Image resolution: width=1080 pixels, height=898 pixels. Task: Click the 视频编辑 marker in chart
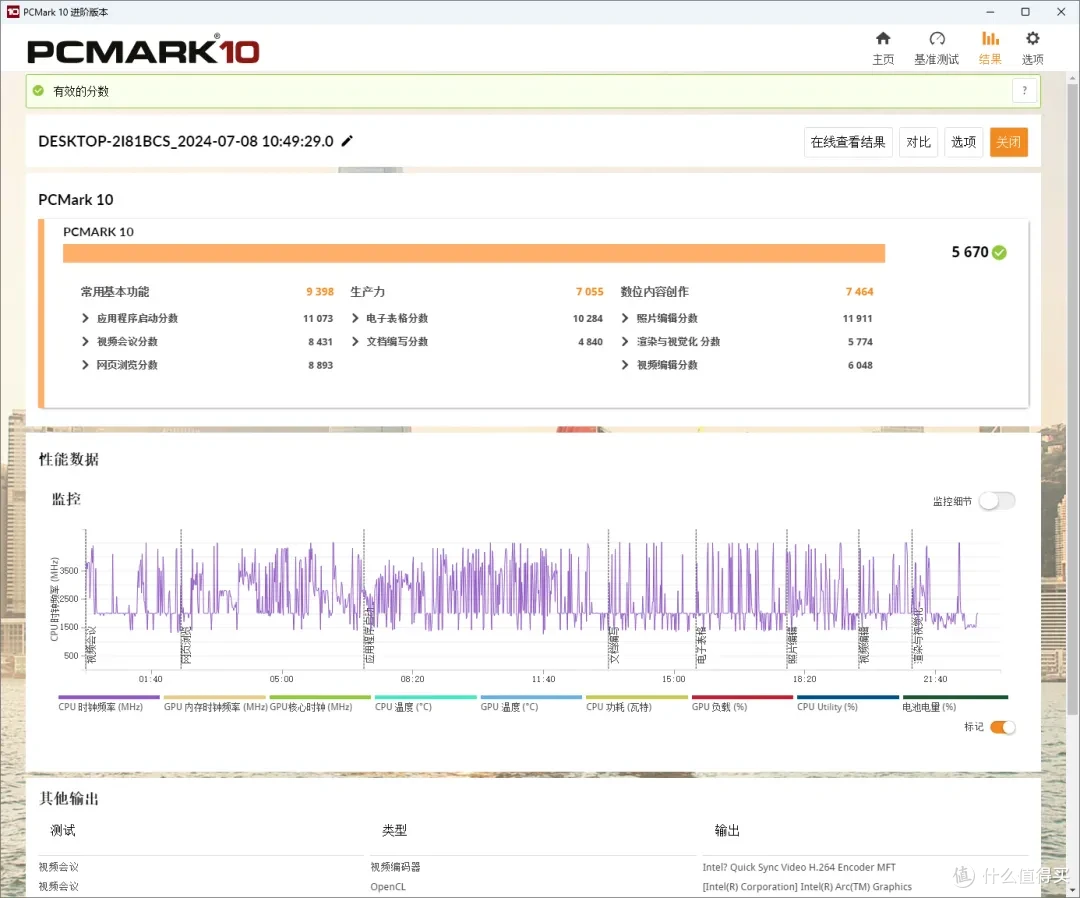point(864,645)
